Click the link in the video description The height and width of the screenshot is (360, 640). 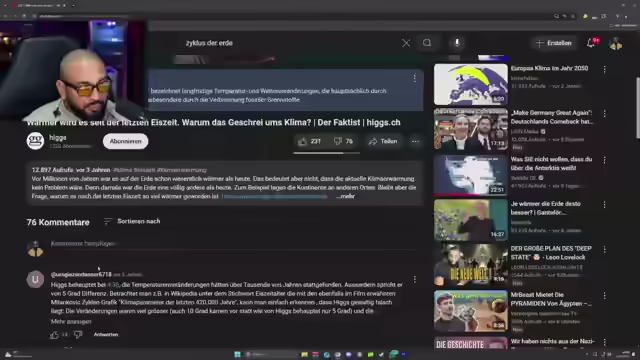click(274, 196)
